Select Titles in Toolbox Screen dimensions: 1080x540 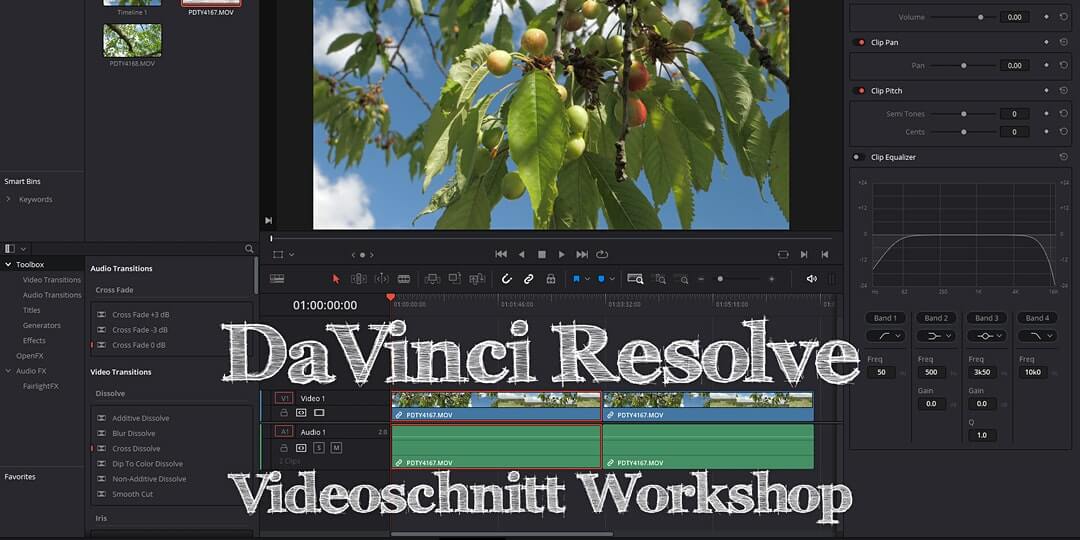click(x=32, y=310)
